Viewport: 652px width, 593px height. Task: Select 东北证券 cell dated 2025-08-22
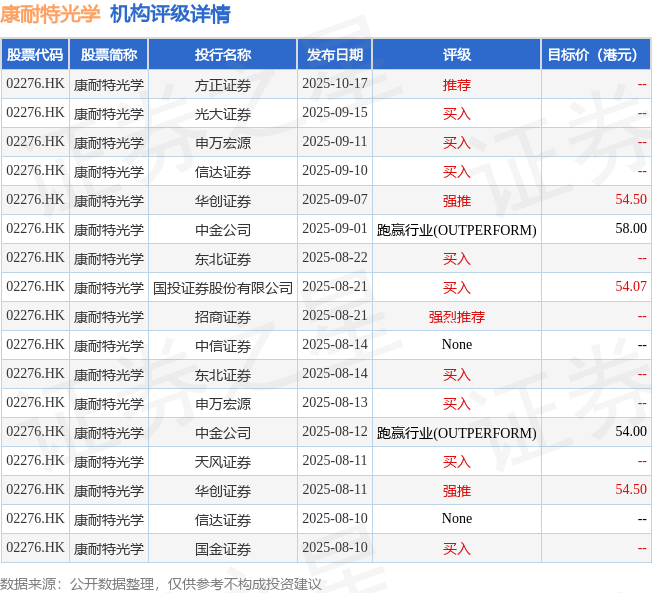pos(223,259)
